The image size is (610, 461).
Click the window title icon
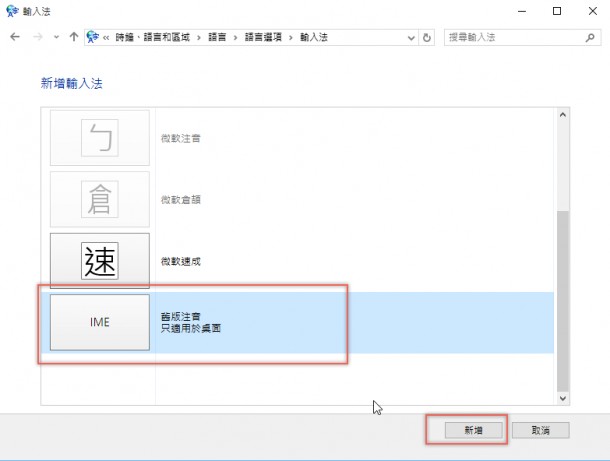[x=12, y=11]
